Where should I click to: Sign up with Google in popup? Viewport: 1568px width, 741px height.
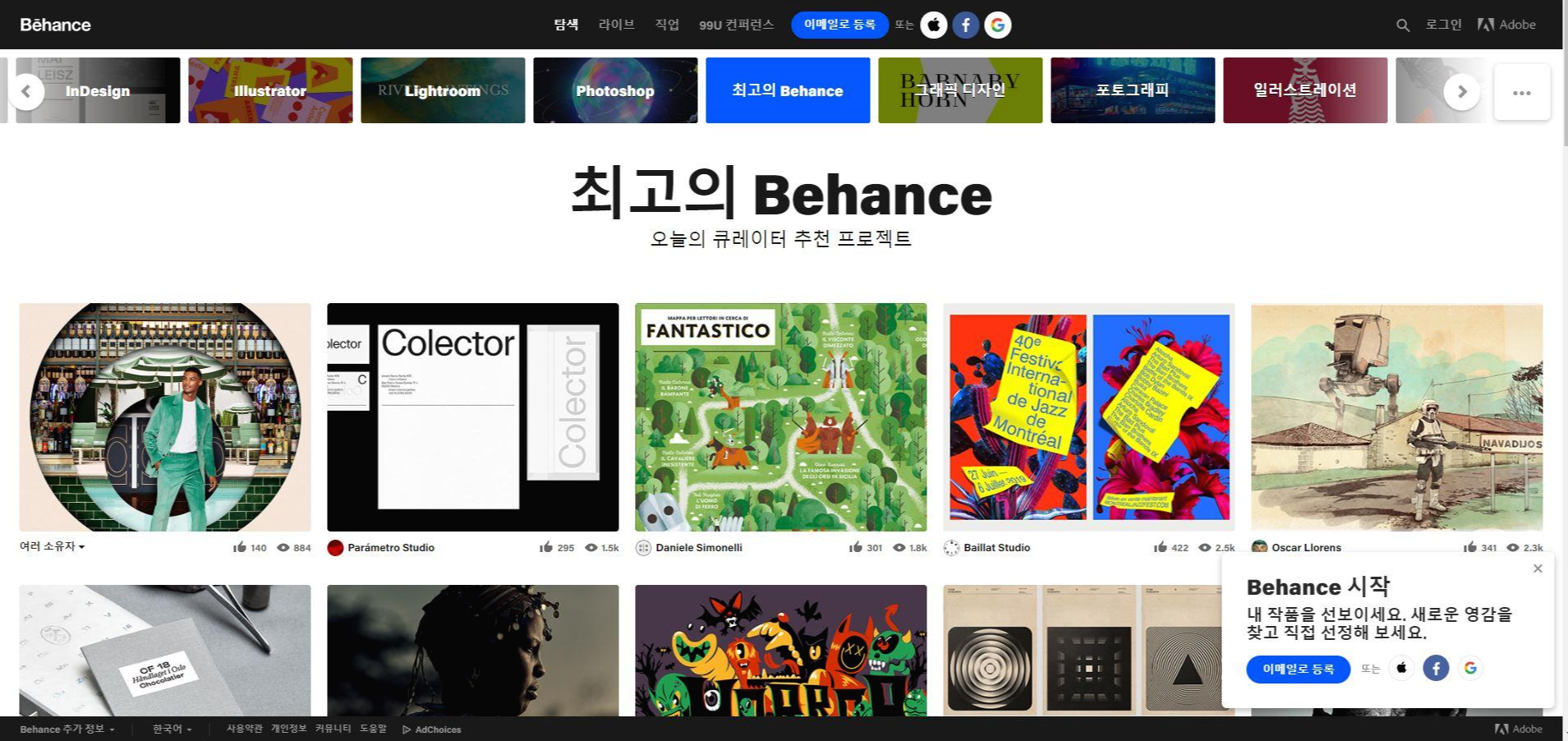coord(1470,668)
